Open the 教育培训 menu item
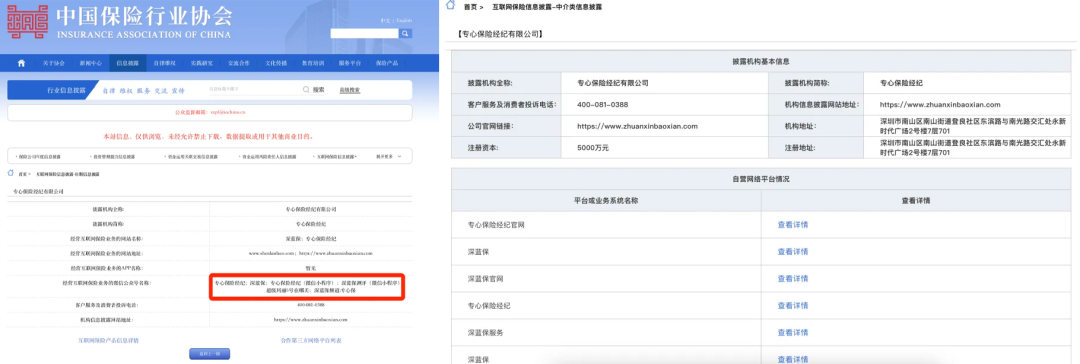Viewport: 1080px width, 364px height. point(313,63)
